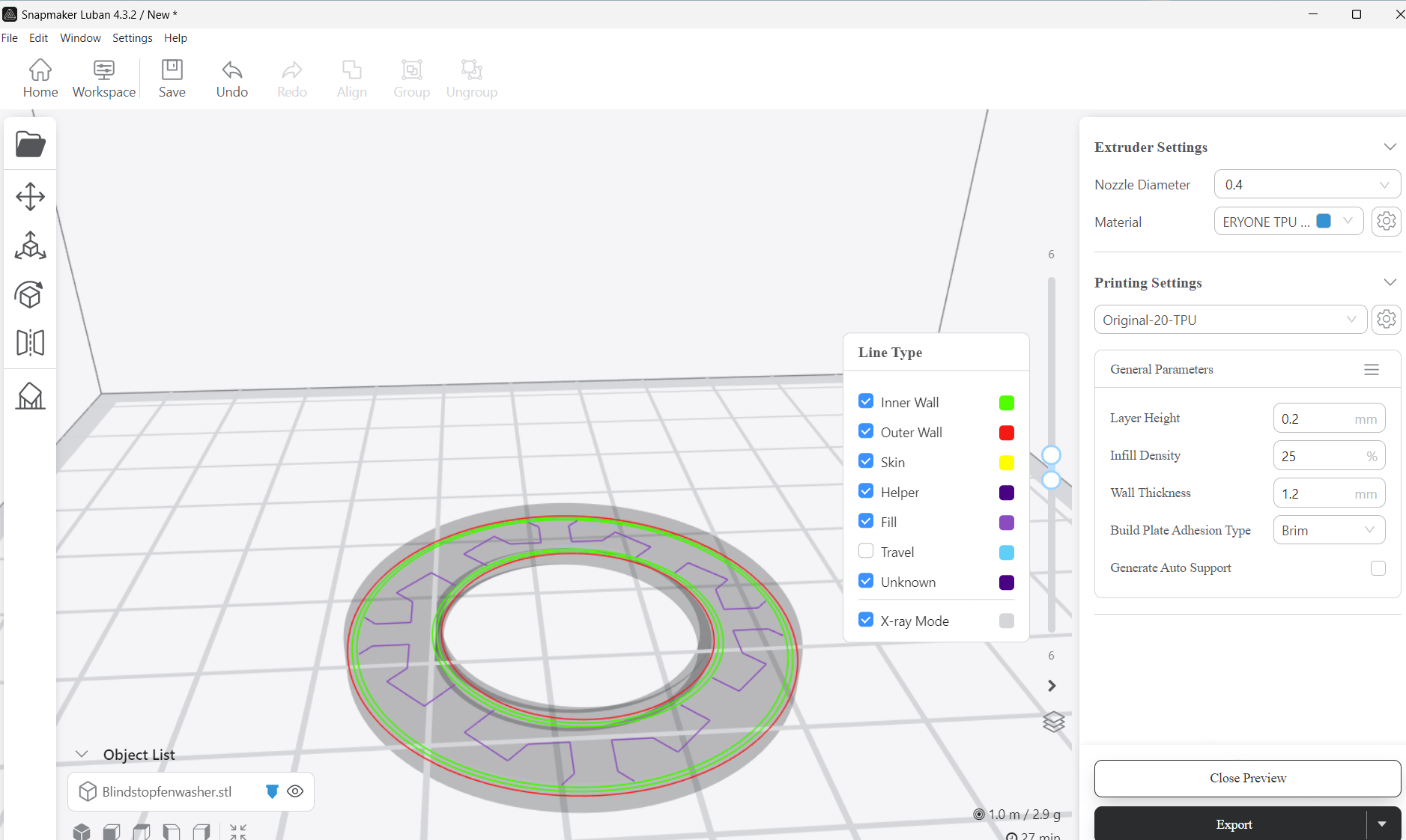Uncheck Unknown line type
Image resolution: width=1406 pixels, height=840 pixels.
[866, 581]
